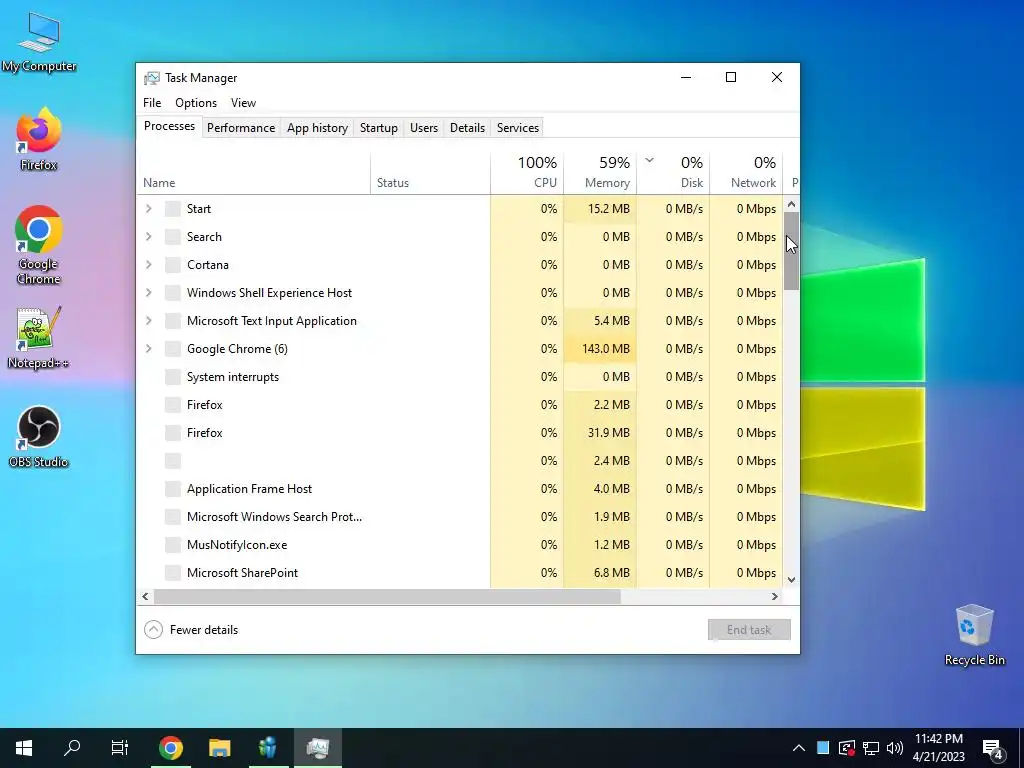Select the MusNotifyIcon.exe process
This screenshot has width=1024, height=768.
[460, 545]
